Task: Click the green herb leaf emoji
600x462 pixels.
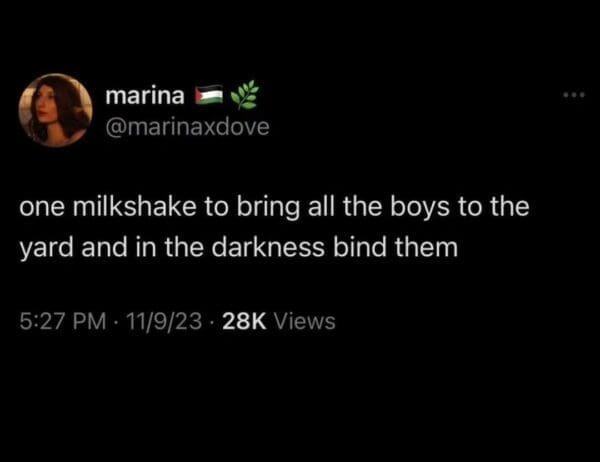Action: (x=245, y=95)
